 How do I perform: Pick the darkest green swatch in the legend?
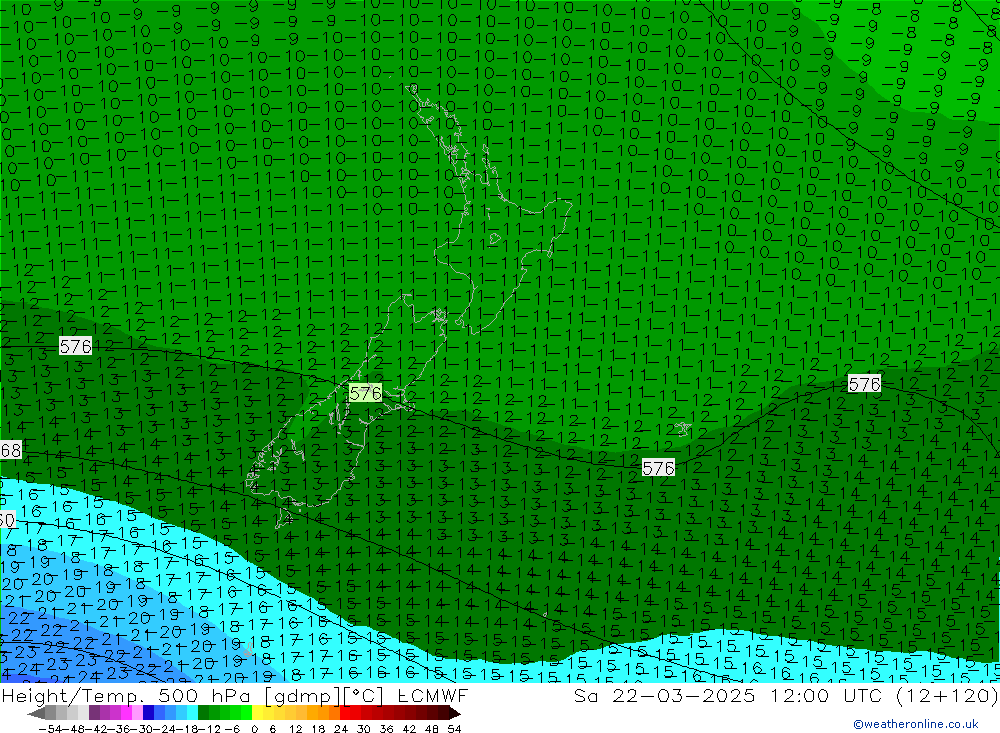tap(203, 713)
